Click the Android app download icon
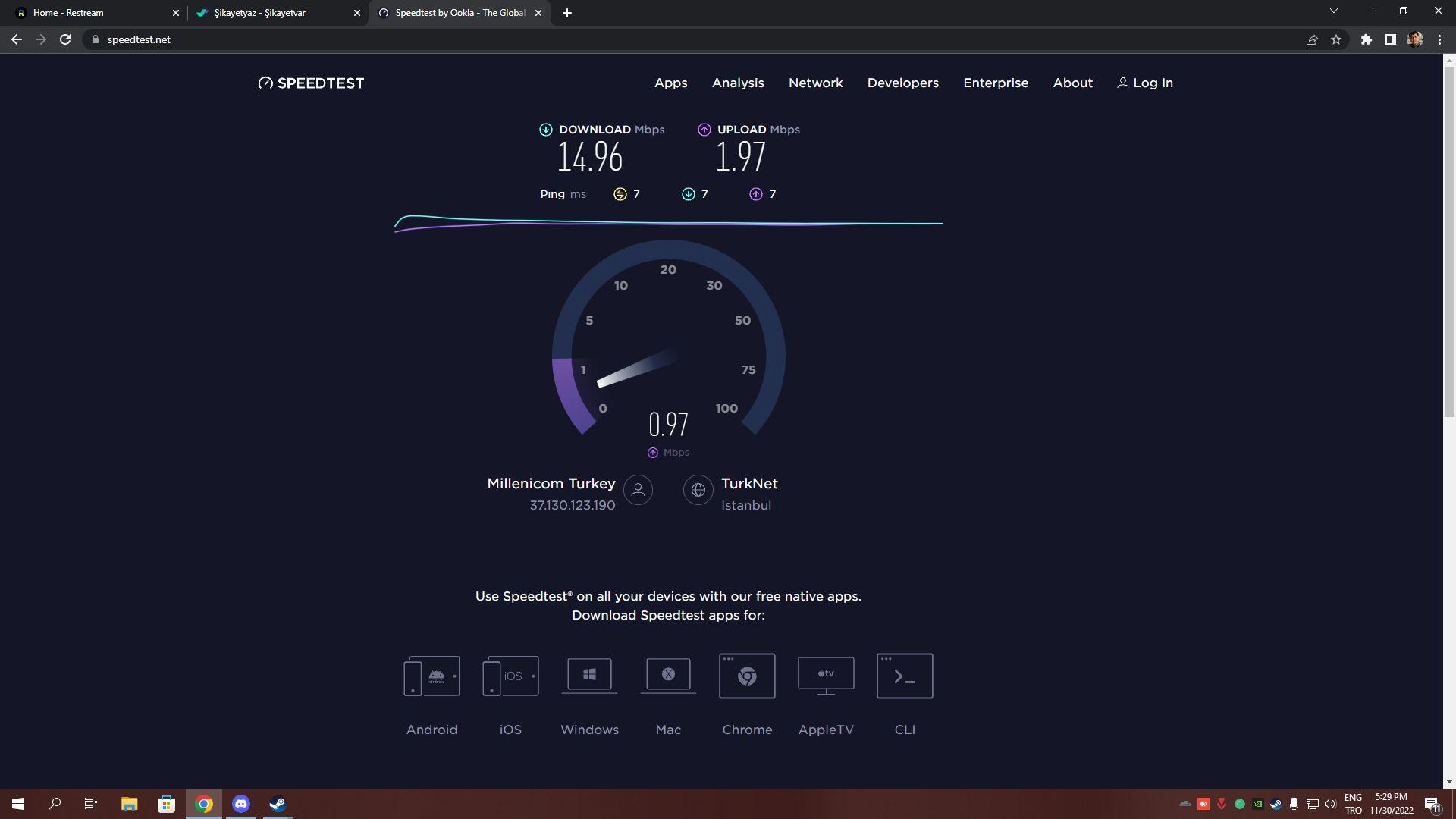Screen dimensions: 1456x819 tap(431, 676)
